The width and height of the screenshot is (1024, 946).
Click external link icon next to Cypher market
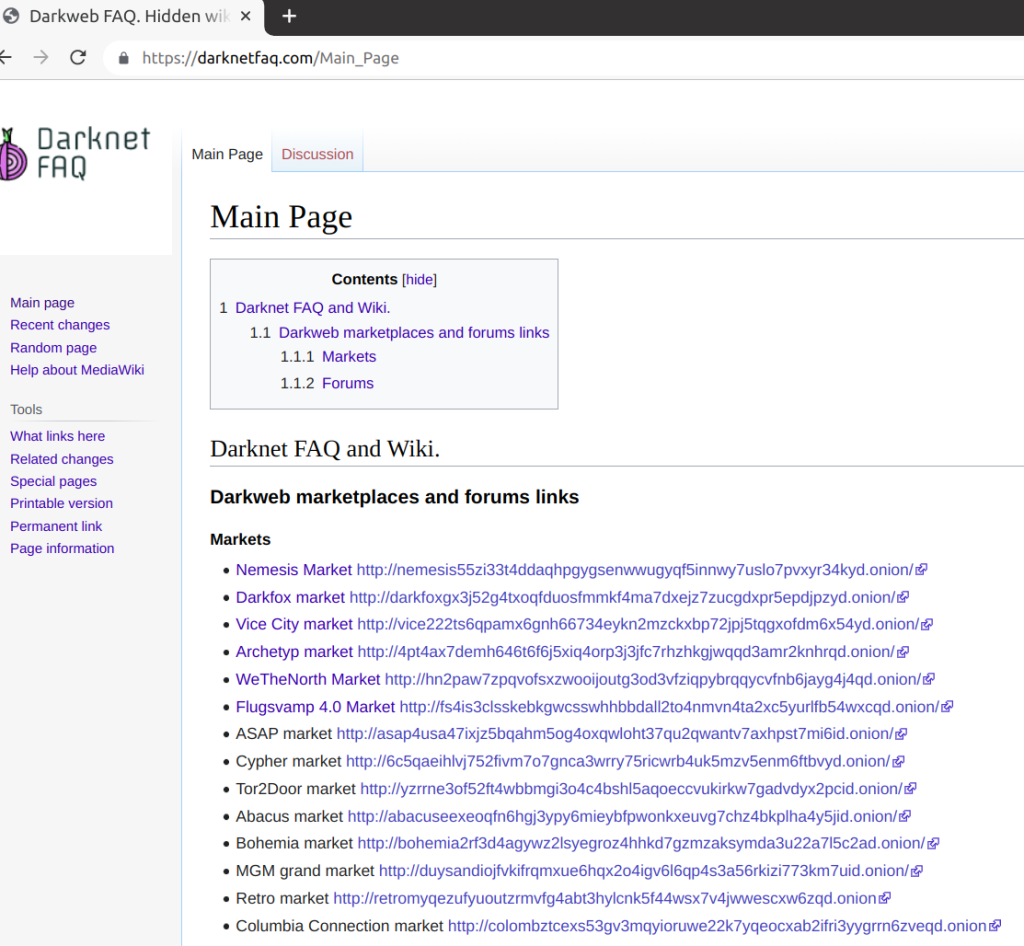898,761
